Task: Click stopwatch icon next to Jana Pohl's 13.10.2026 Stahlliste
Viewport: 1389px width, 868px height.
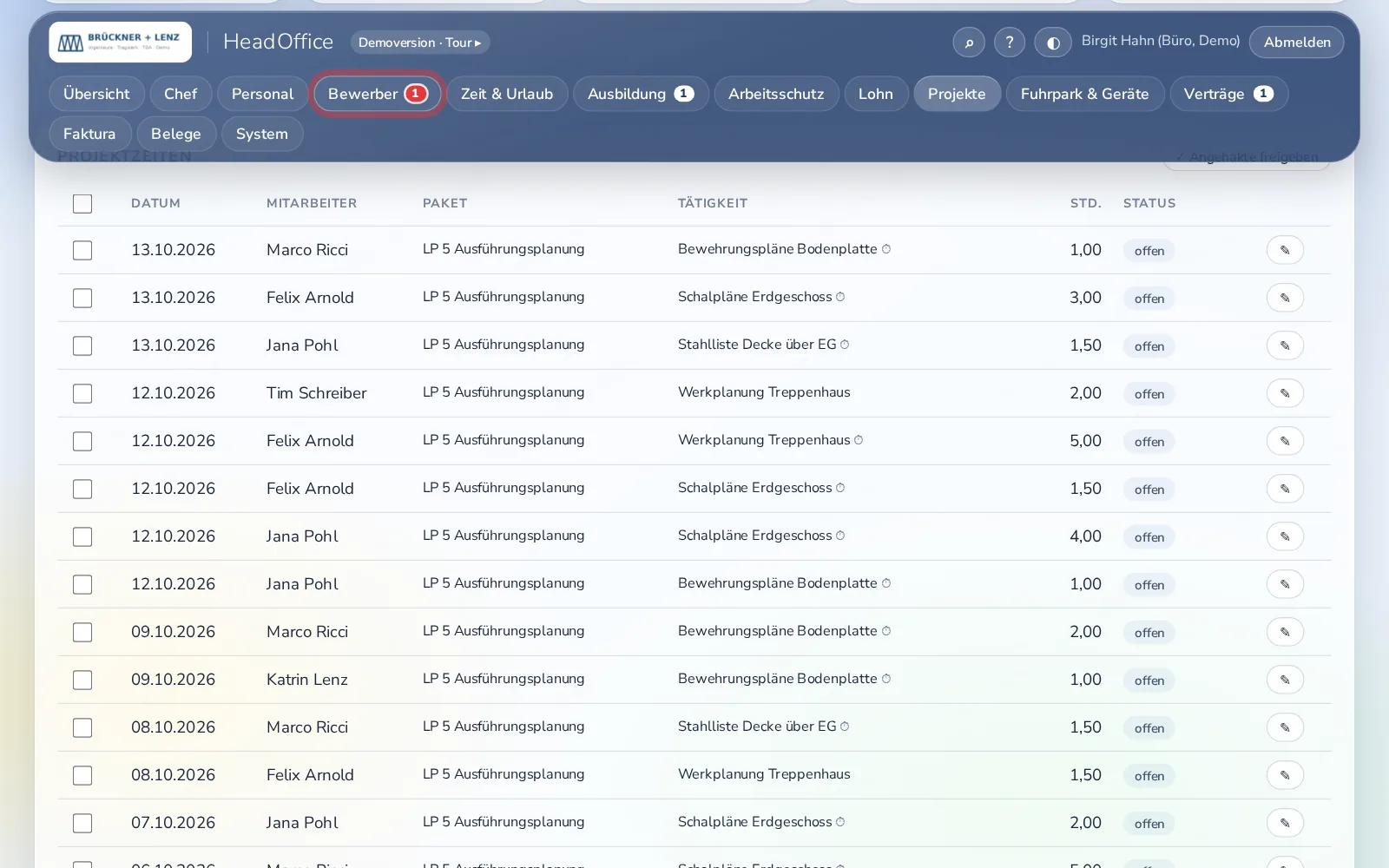Action: pyautogui.click(x=845, y=345)
